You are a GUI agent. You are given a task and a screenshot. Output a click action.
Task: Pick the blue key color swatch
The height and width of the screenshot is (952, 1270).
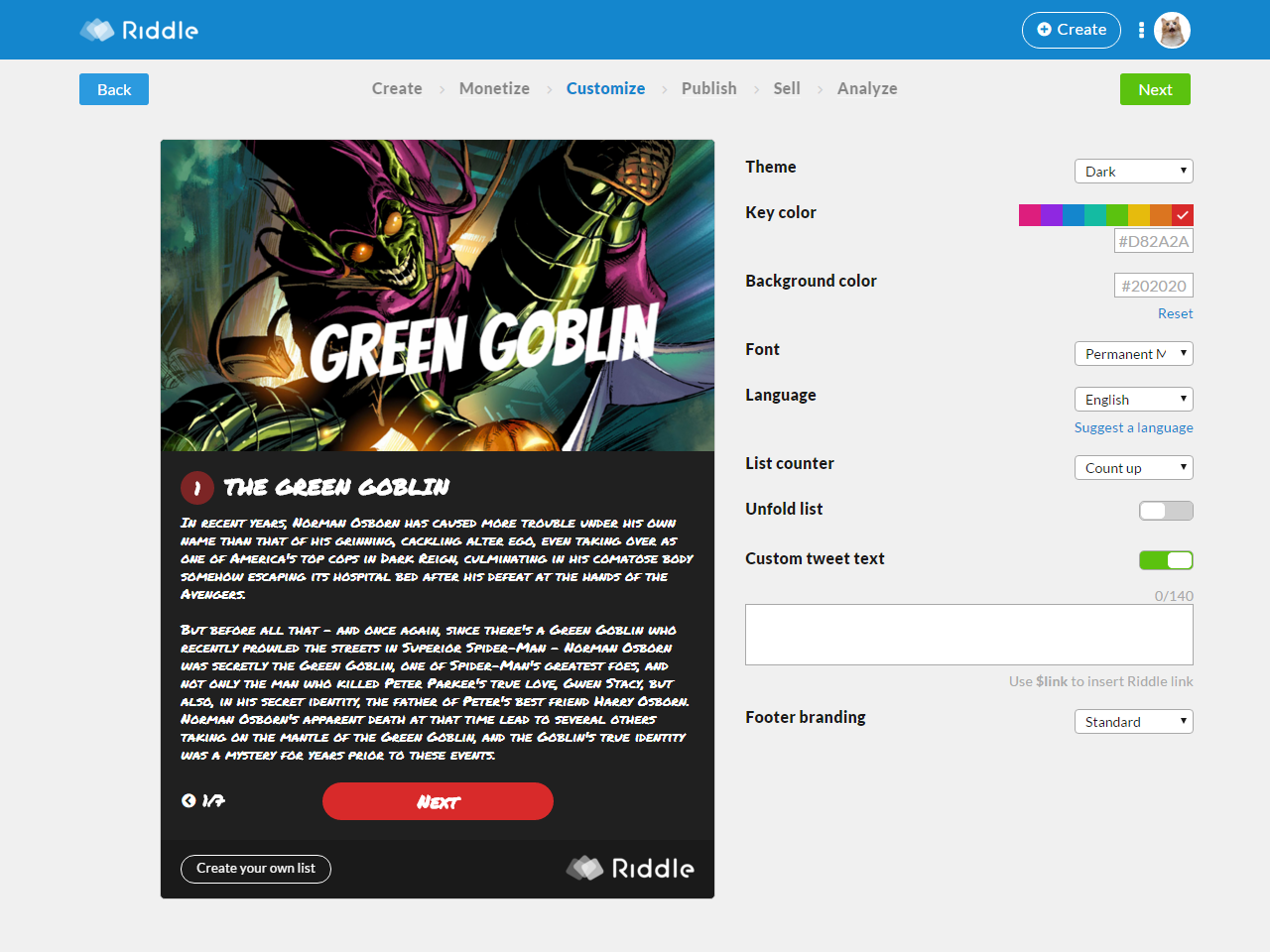click(1074, 215)
